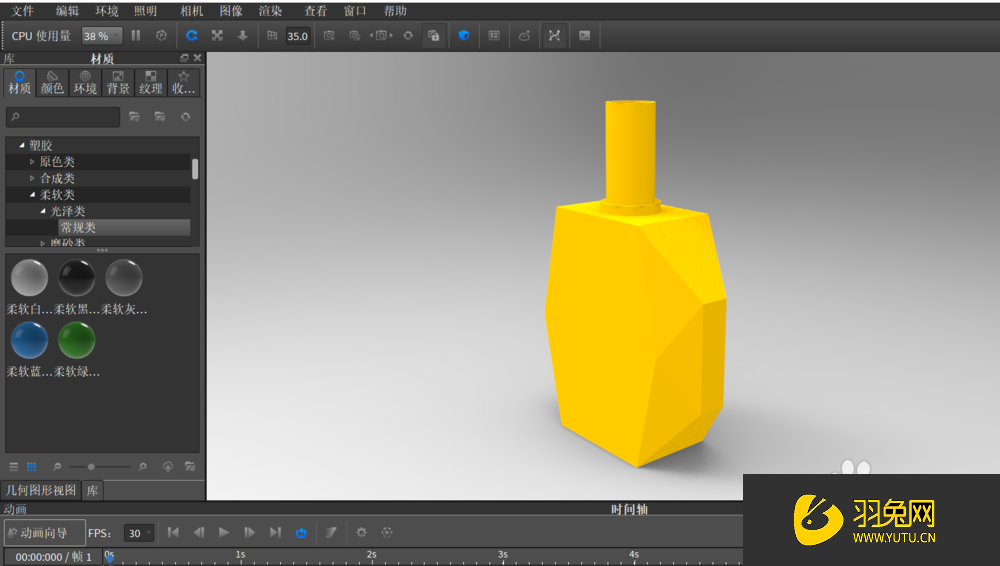Open the FPS value dropdown
Screen dimensions: 1000x566
[139, 533]
